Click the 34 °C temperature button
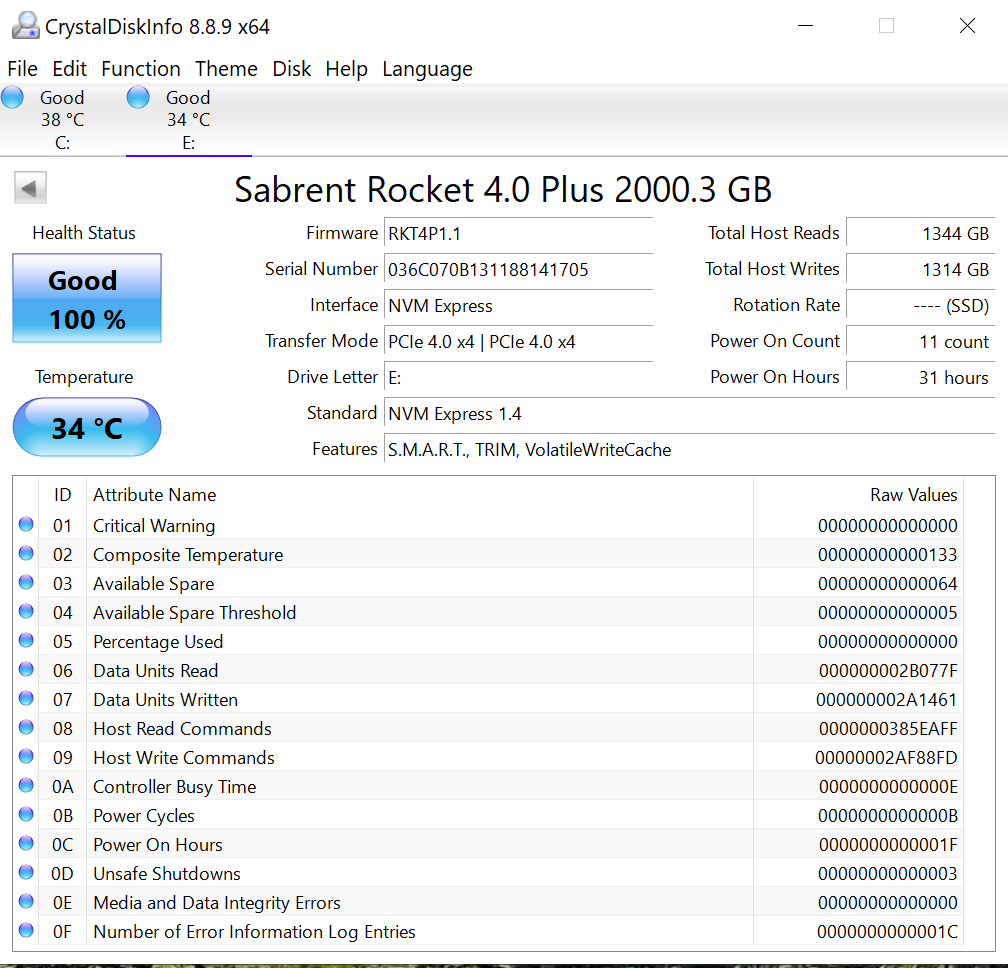The width and height of the screenshot is (1008, 968). coord(87,428)
